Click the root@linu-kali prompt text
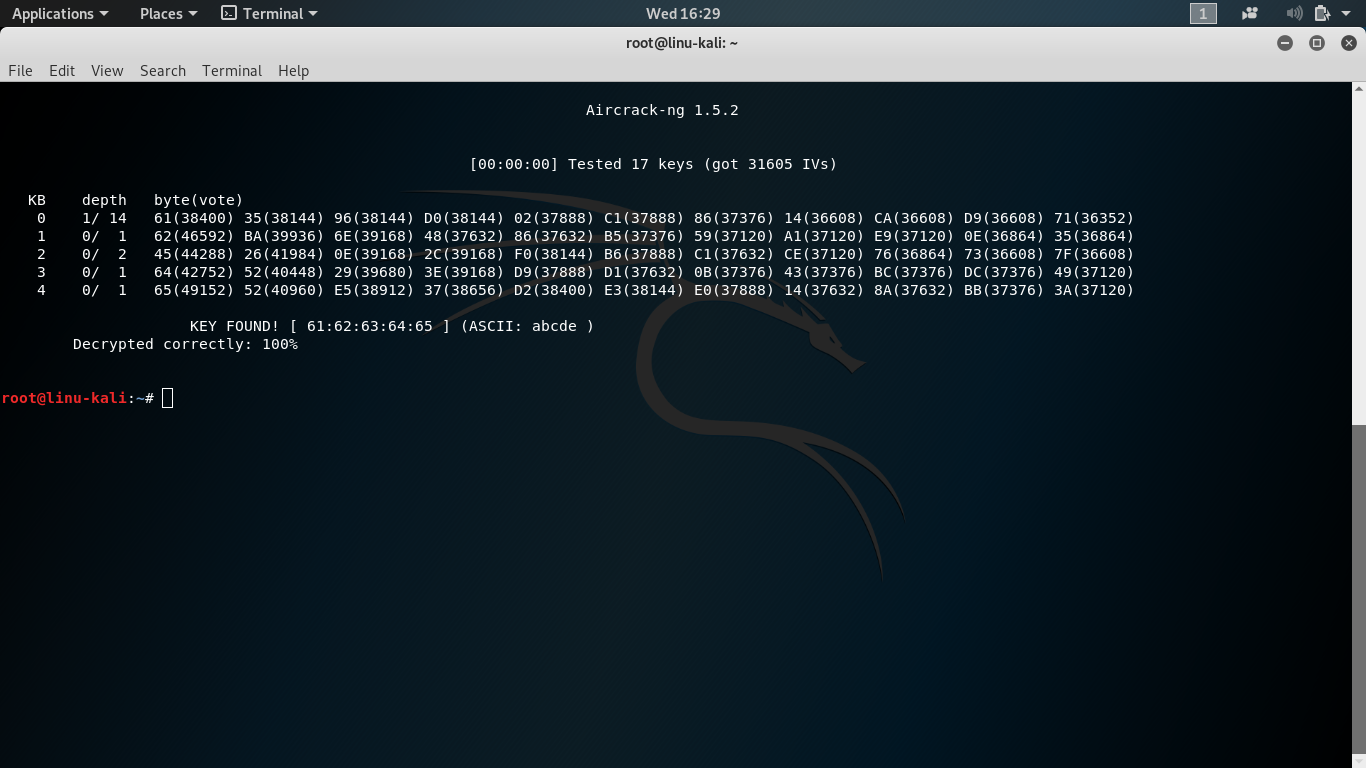Screen dimensions: 1366x768 (64, 398)
